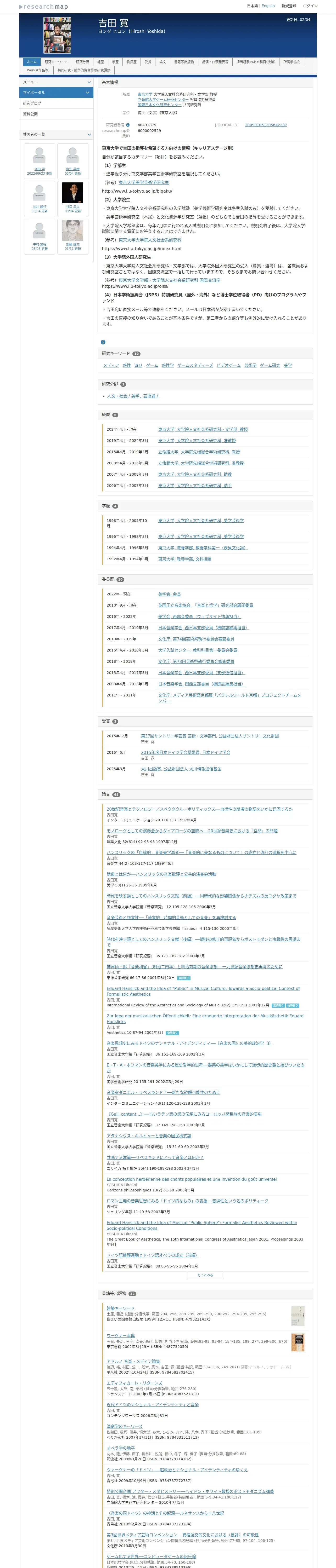This screenshot has width=336, height=1568.
Task: Open the book cover thumbnail for 建築キーワード
Action: point(298,1316)
